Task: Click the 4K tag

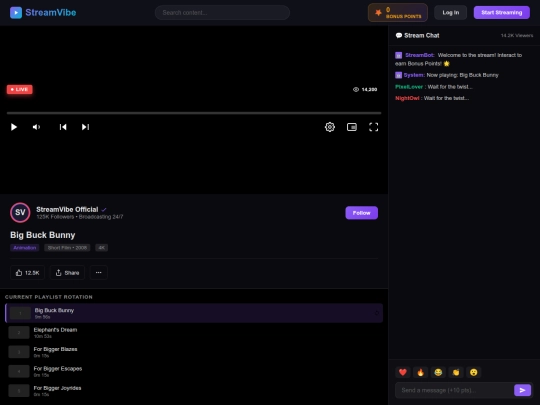Action: (x=102, y=248)
